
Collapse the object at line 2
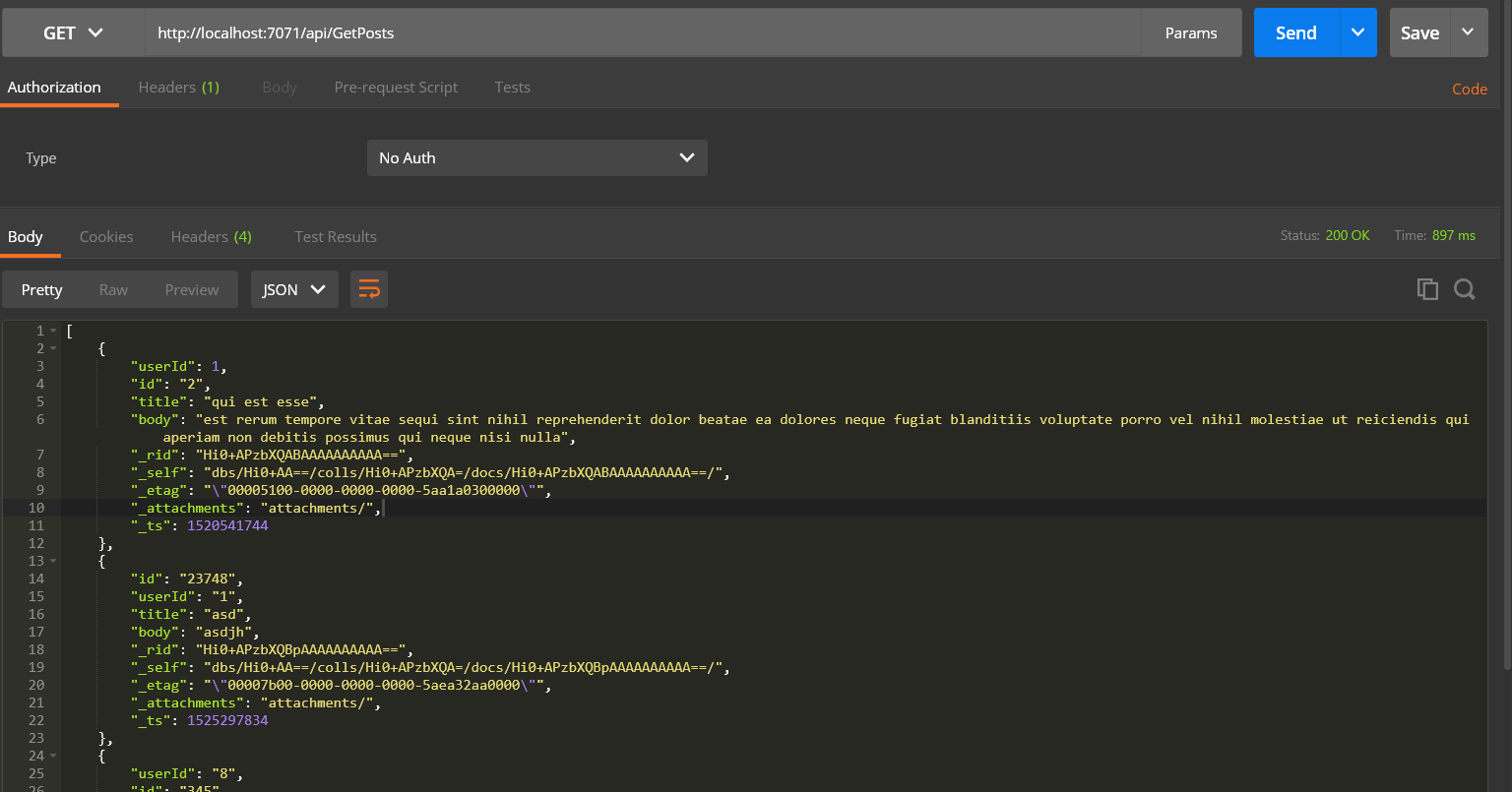click(53, 348)
